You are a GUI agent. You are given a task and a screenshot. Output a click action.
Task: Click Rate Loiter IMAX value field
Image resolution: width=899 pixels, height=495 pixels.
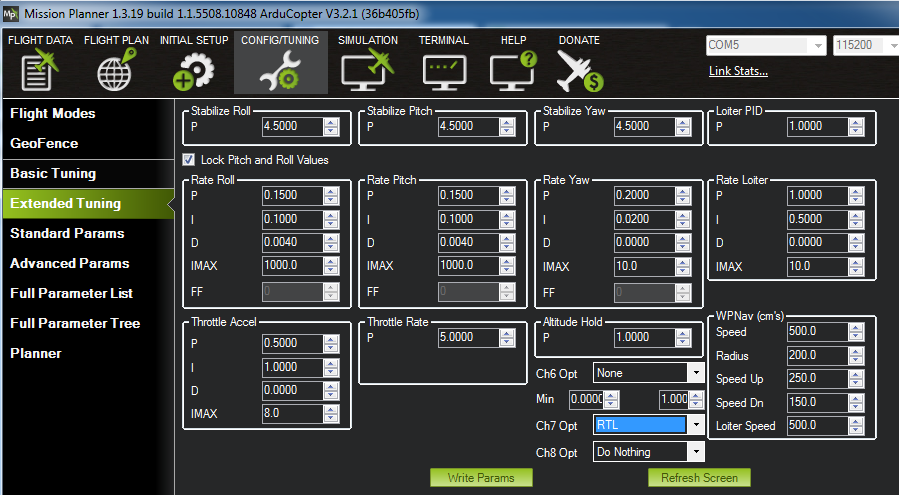coord(818,266)
